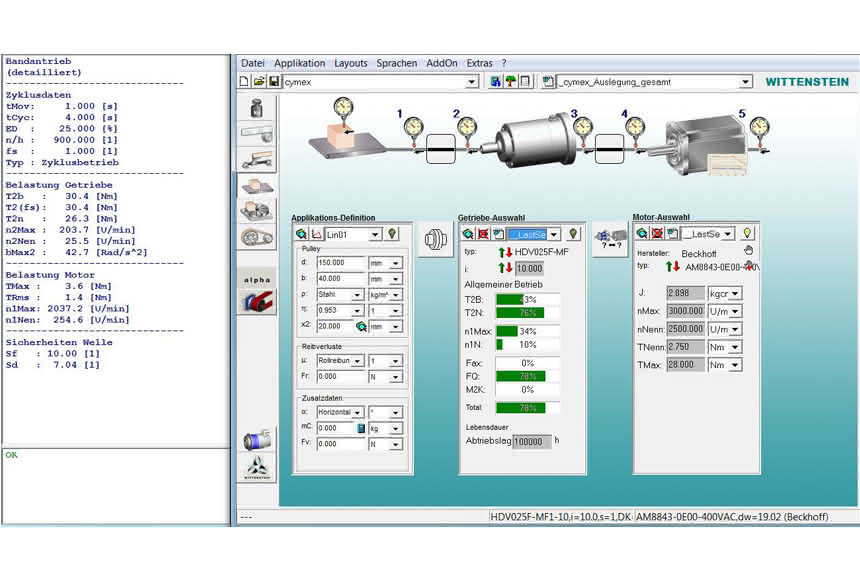Open search in Applikations-Definition panel

coord(301,234)
